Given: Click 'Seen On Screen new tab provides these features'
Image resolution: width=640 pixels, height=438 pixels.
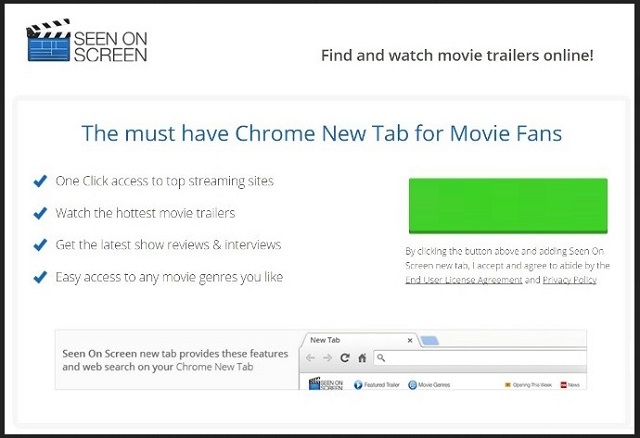Looking at the screenshot, I should tap(175, 354).
